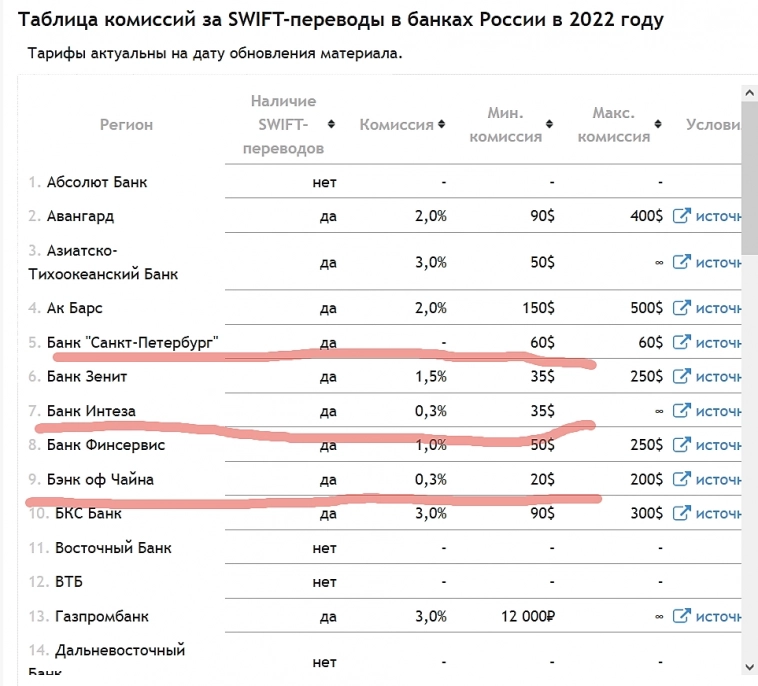Viewport: 758px width, 686px height.
Task: Select the Восточный Банк name
Action: tap(113, 548)
